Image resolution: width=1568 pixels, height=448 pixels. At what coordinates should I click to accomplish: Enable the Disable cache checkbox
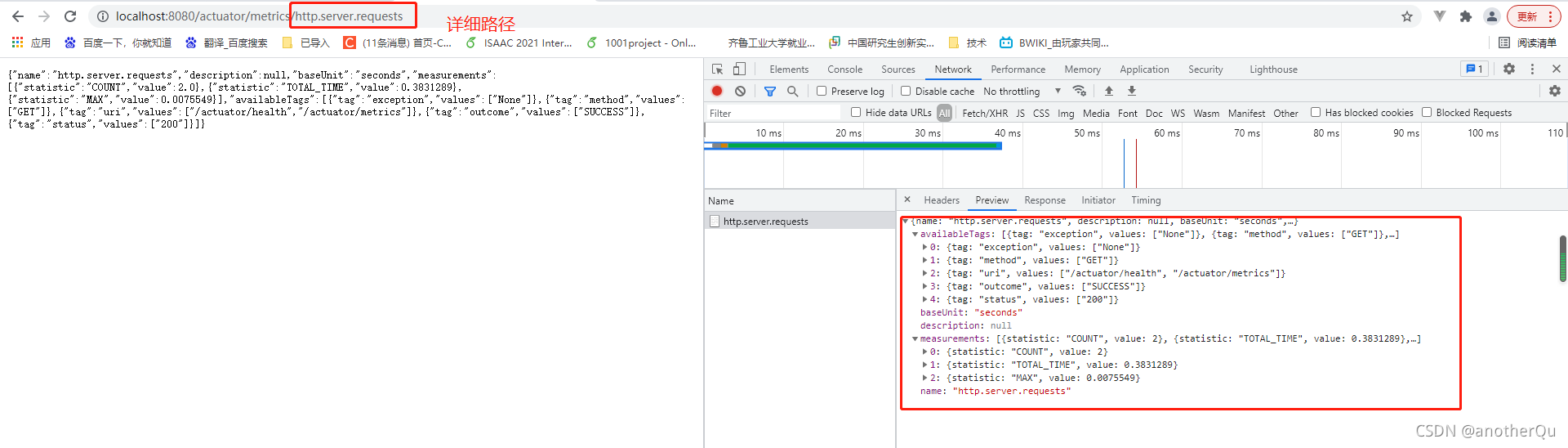(906, 92)
